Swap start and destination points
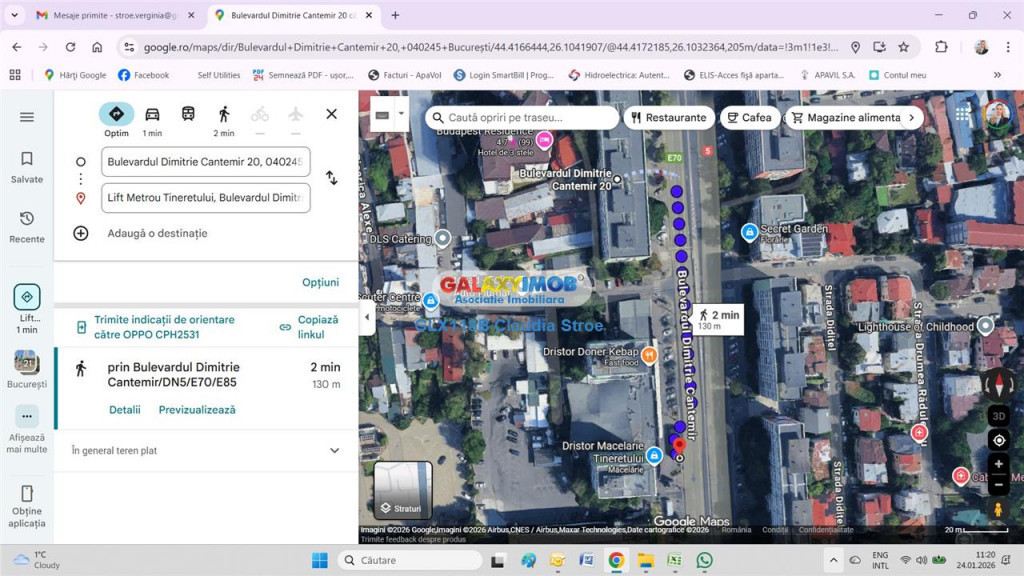Image resolution: width=1024 pixels, height=576 pixels. [331, 178]
